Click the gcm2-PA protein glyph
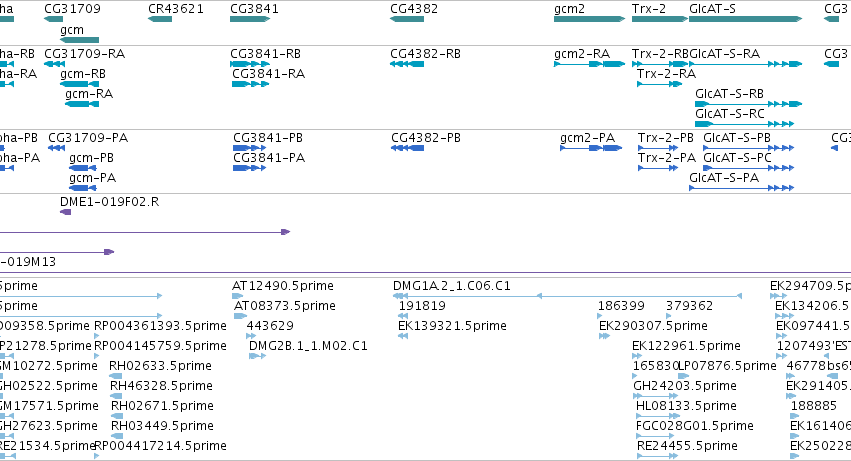This screenshot has width=851, height=461. (591, 148)
